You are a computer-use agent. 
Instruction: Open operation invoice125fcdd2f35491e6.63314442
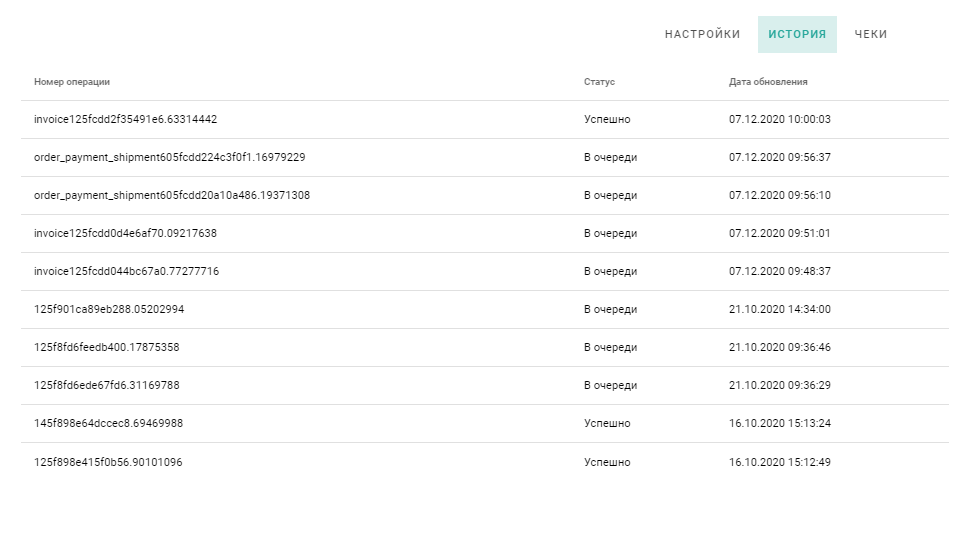coord(125,119)
